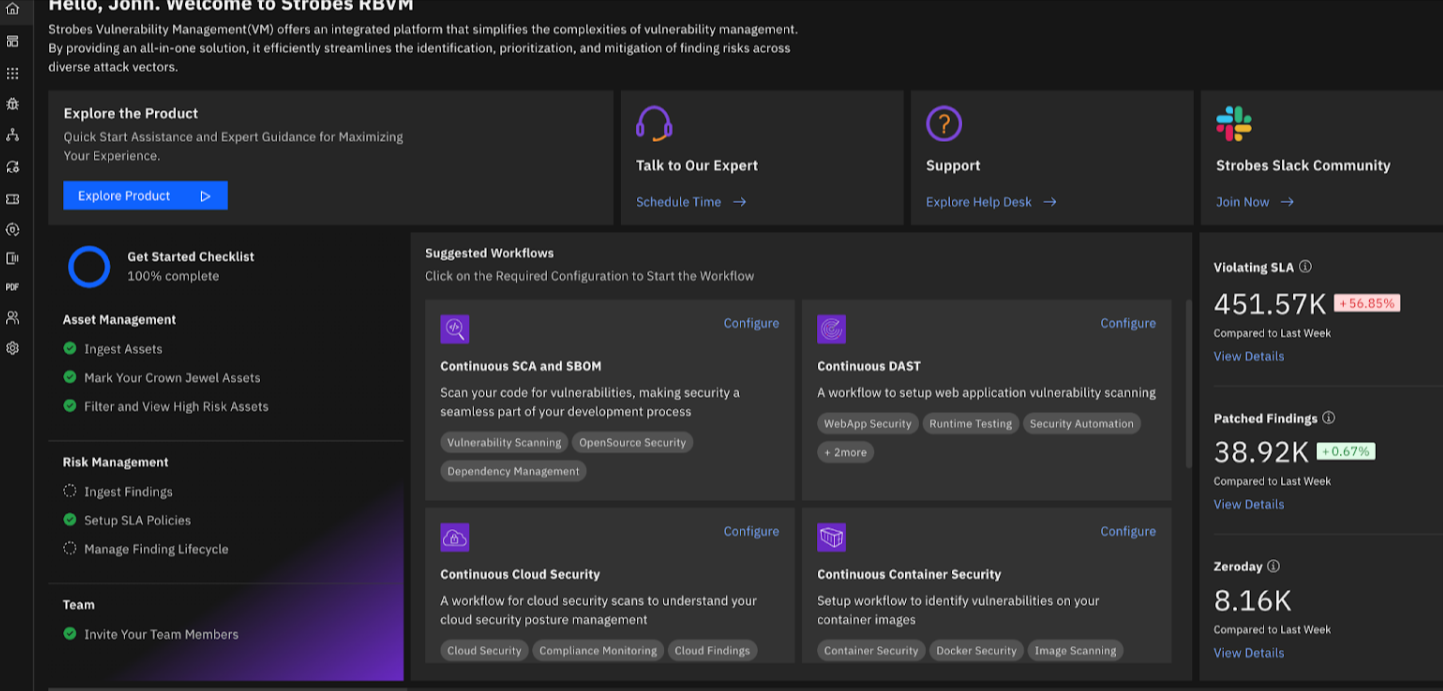
Task: Click the +56.85% change badge
Action: [x=1367, y=303]
